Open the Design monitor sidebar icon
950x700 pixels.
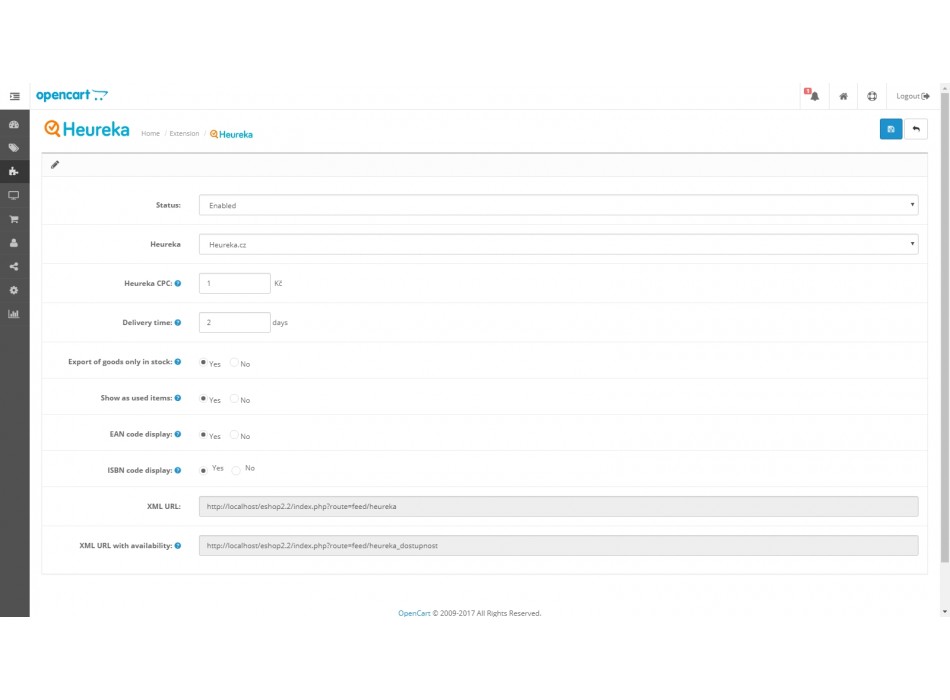point(14,195)
